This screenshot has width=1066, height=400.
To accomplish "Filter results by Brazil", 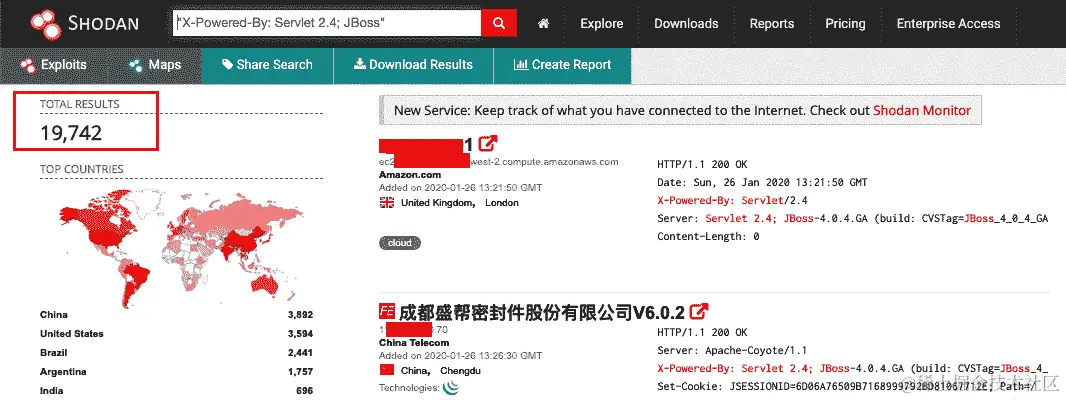I will [54, 353].
